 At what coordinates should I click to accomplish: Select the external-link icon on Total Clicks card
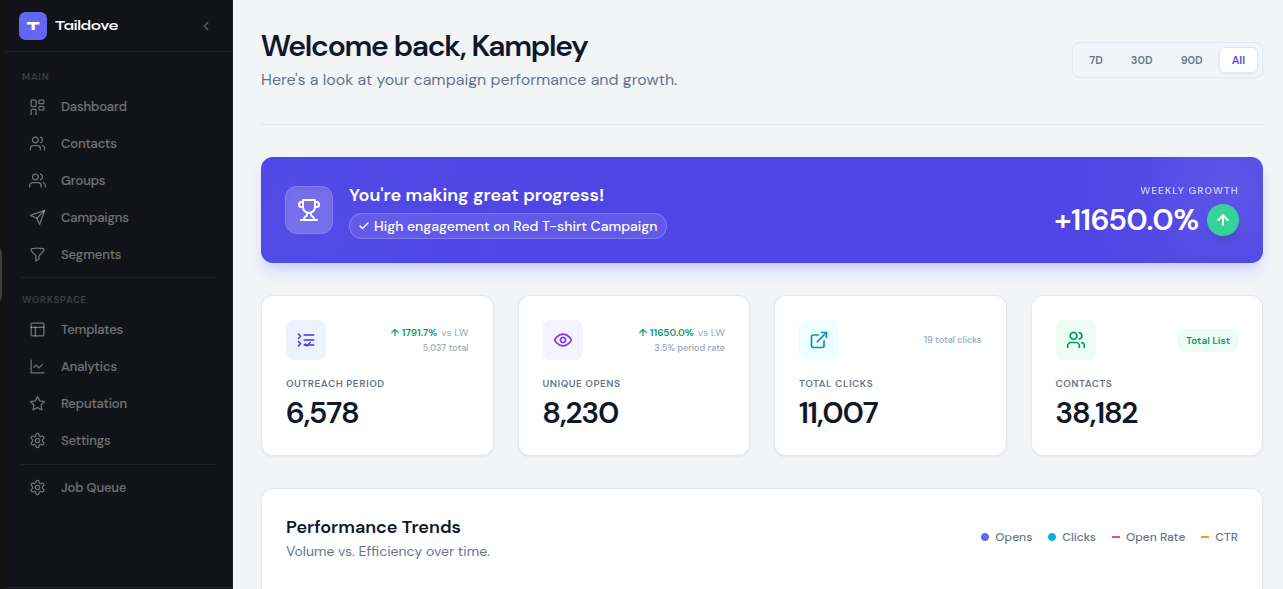[819, 340]
